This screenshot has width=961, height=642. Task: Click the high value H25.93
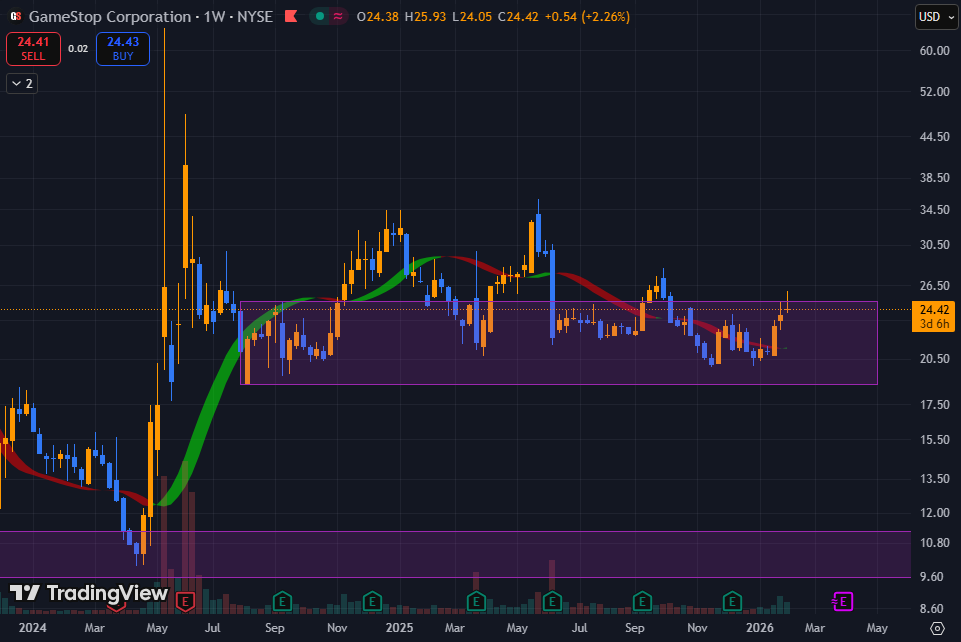pyautogui.click(x=425, y=17)
